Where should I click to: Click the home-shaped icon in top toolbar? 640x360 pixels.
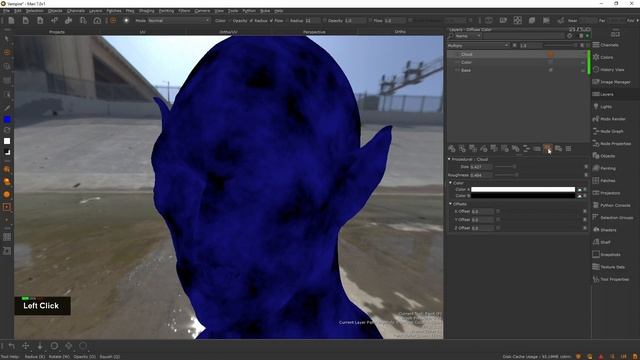97,20
